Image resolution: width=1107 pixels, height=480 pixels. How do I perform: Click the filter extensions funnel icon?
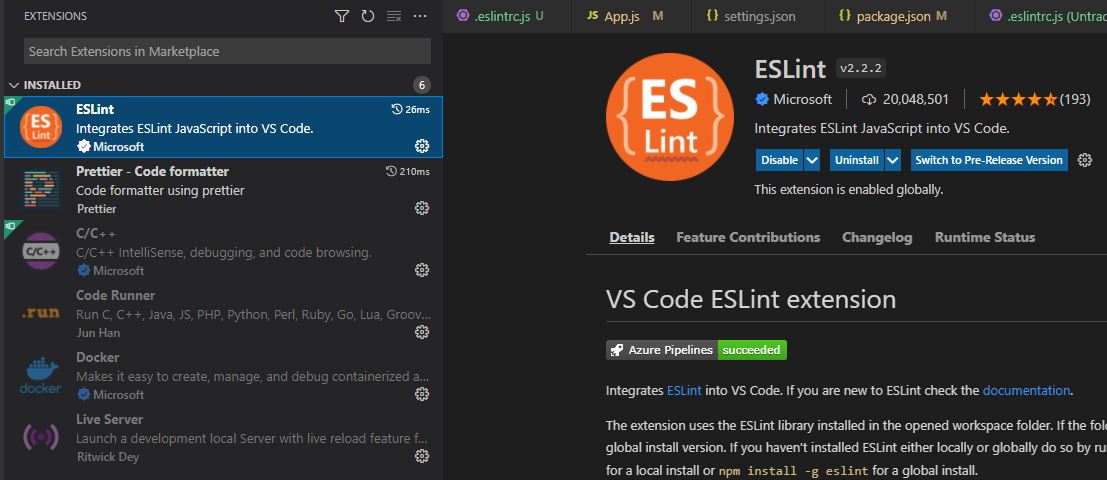click(x=342, y=16)
